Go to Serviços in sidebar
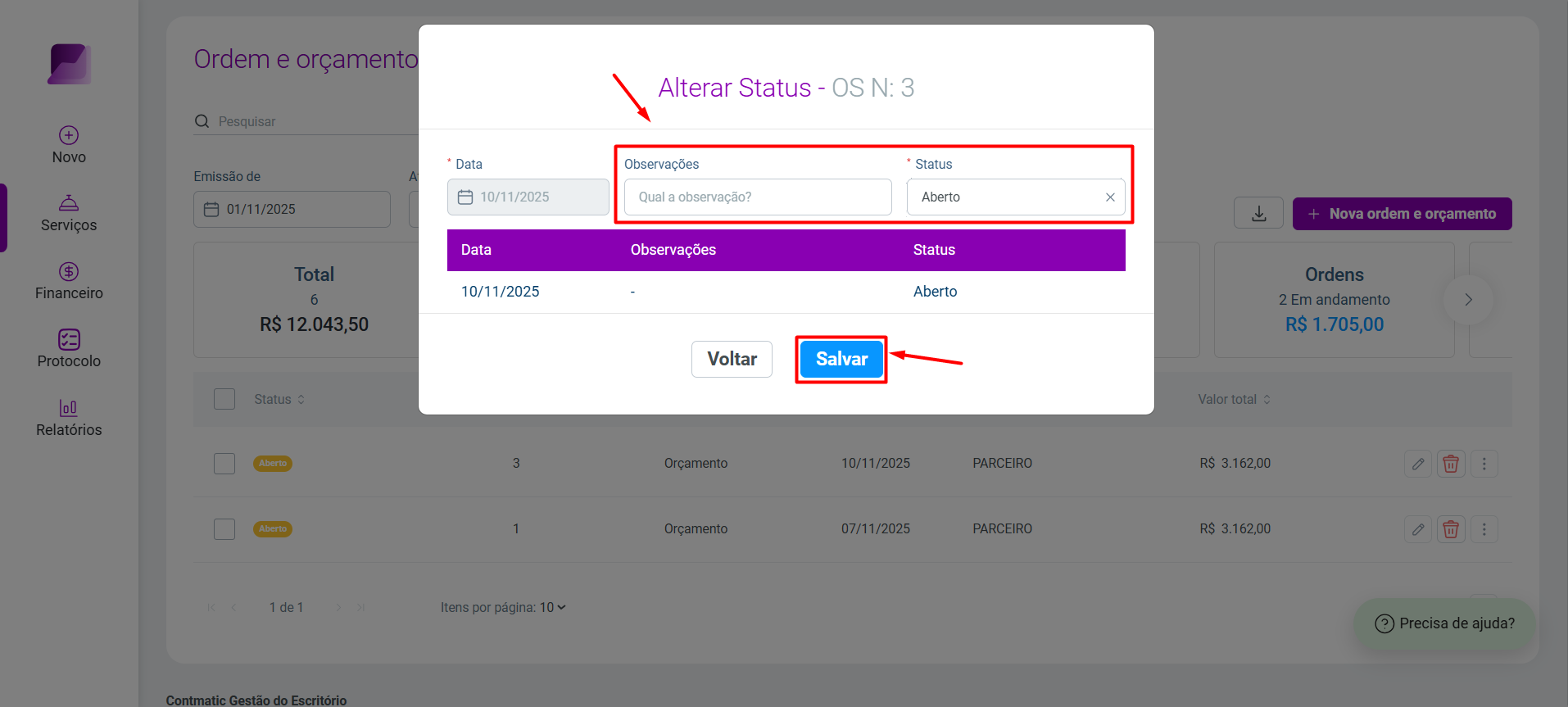1568x707 pixels. (x=69, y=213)
